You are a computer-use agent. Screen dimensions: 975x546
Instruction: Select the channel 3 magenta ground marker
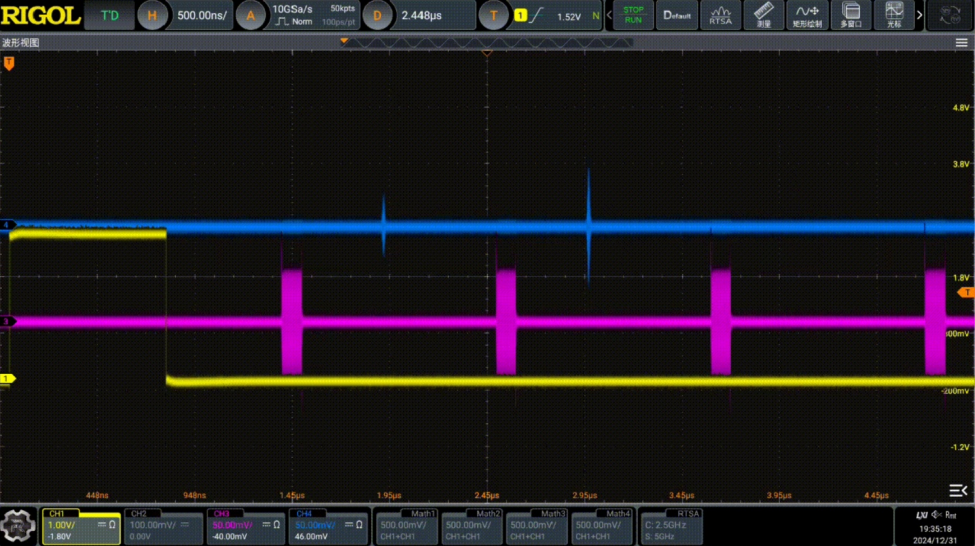click(7, 322)
